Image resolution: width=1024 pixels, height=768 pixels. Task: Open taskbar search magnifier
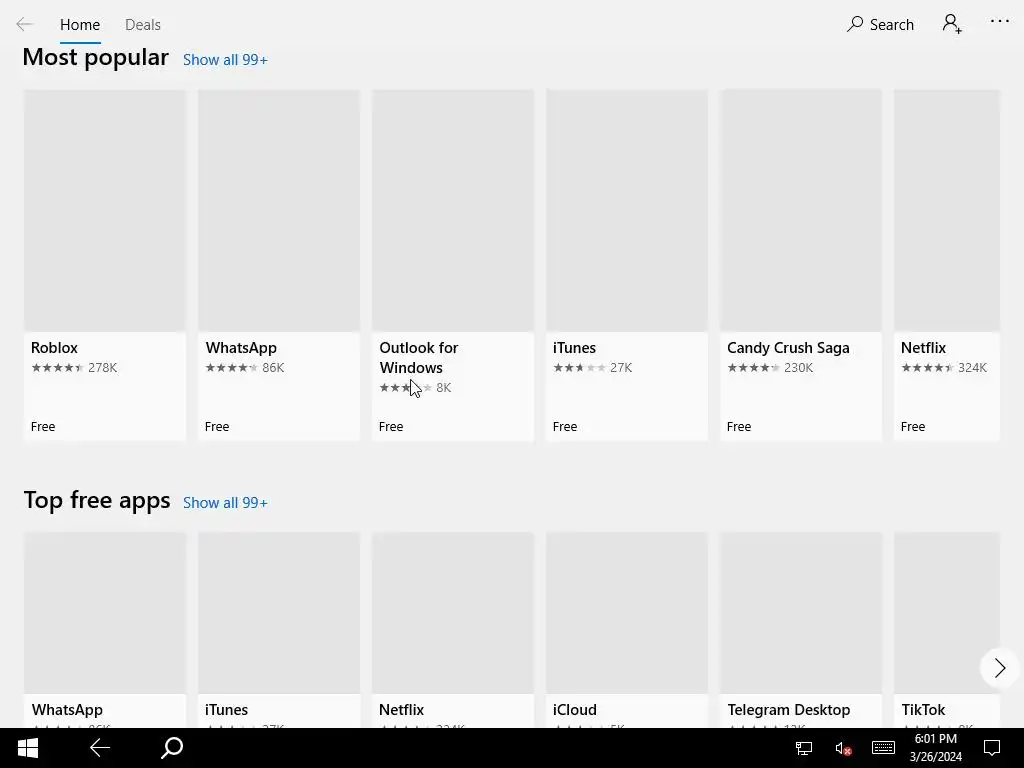[x=172, y=748]
